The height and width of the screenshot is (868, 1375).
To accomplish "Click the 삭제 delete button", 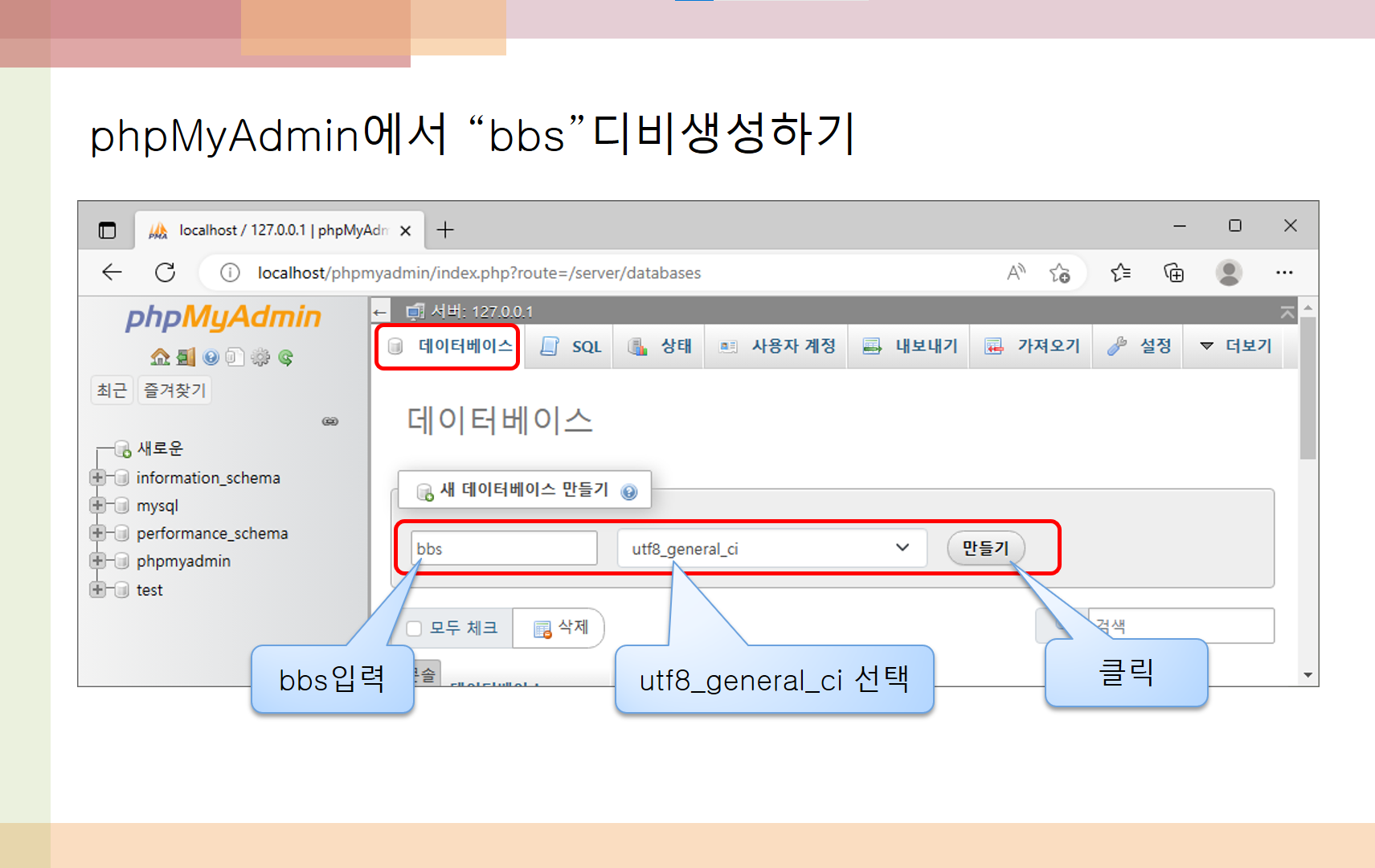I will [561, 628].
